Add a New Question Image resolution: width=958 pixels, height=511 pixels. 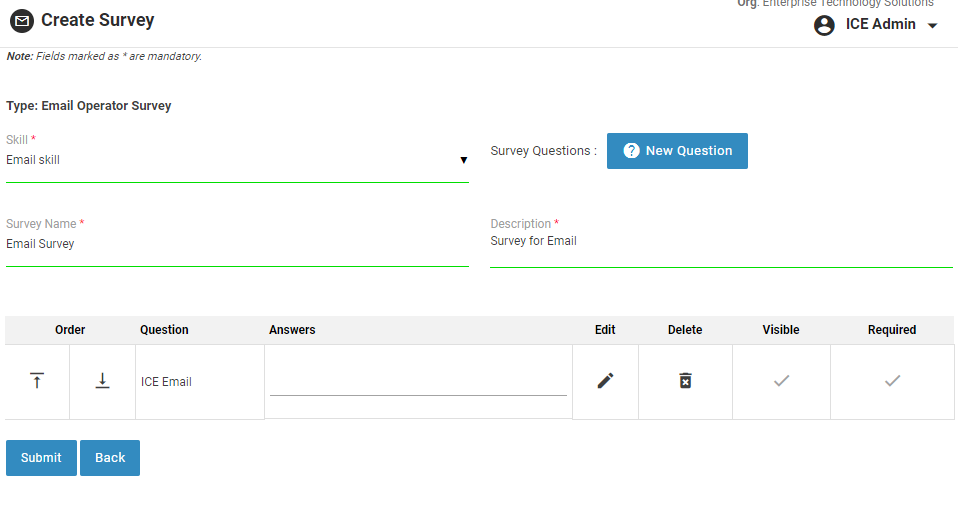677,151
